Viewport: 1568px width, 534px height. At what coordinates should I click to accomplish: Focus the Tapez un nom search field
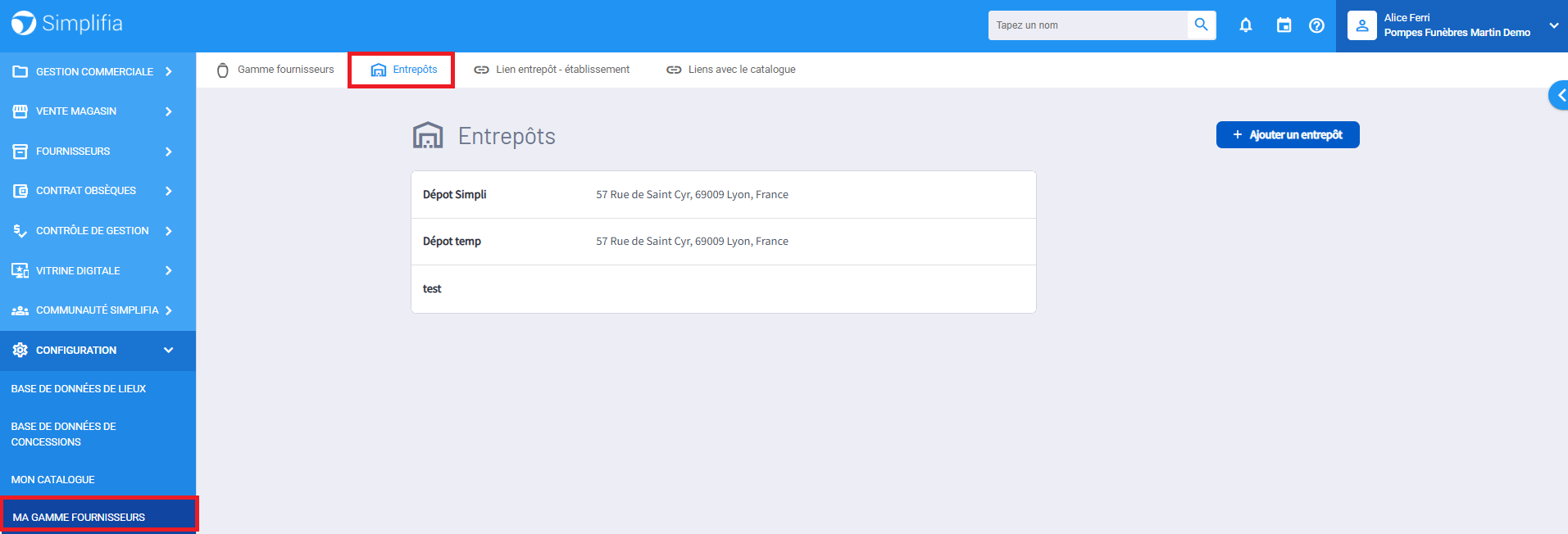[1087, 25]
